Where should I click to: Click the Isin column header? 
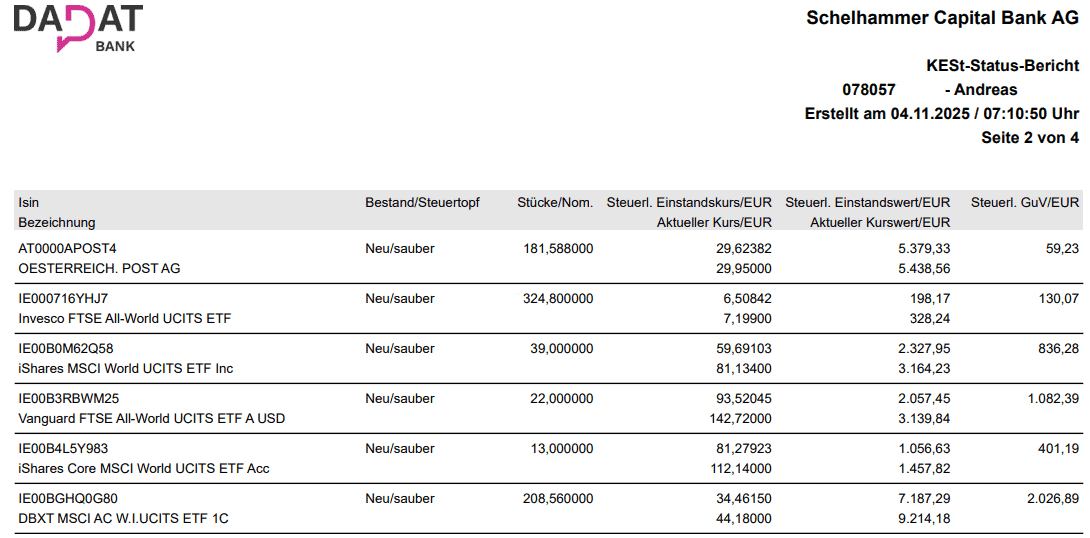(29, 203)
